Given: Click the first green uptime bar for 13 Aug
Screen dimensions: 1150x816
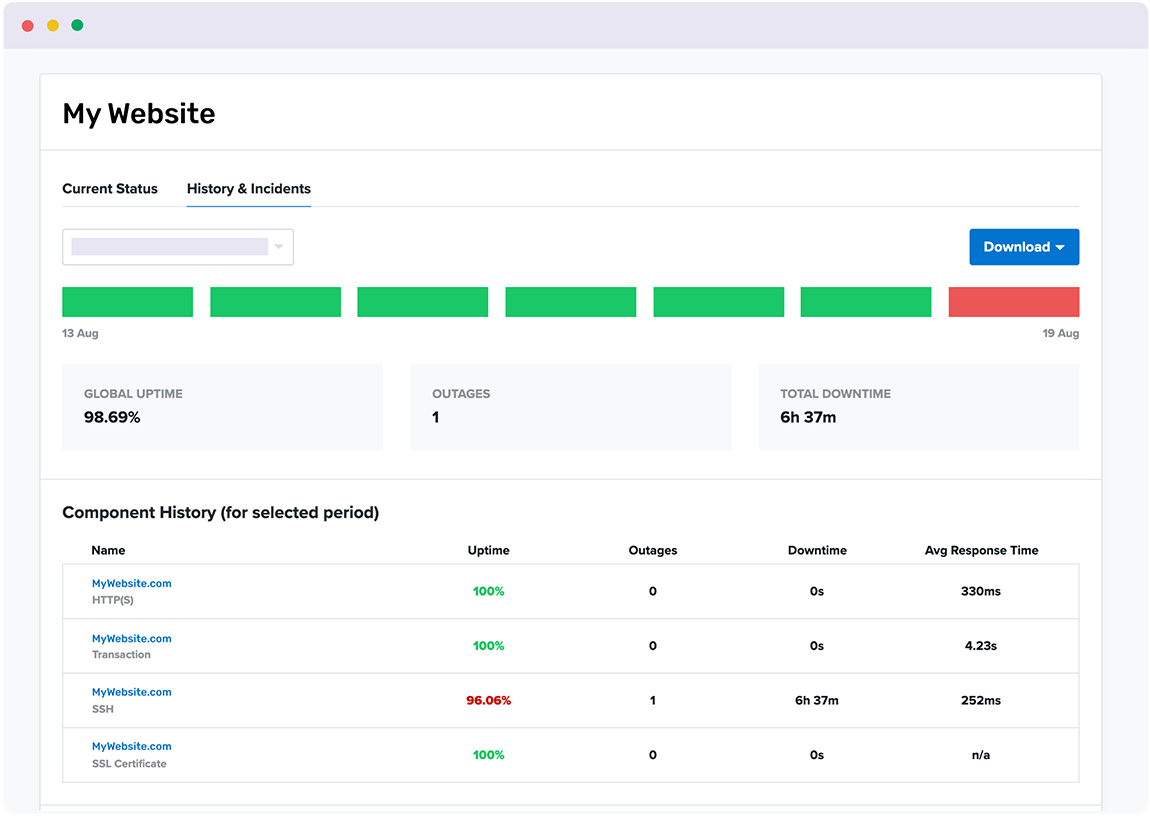Looking at the screenshot, I should point(127,302).
